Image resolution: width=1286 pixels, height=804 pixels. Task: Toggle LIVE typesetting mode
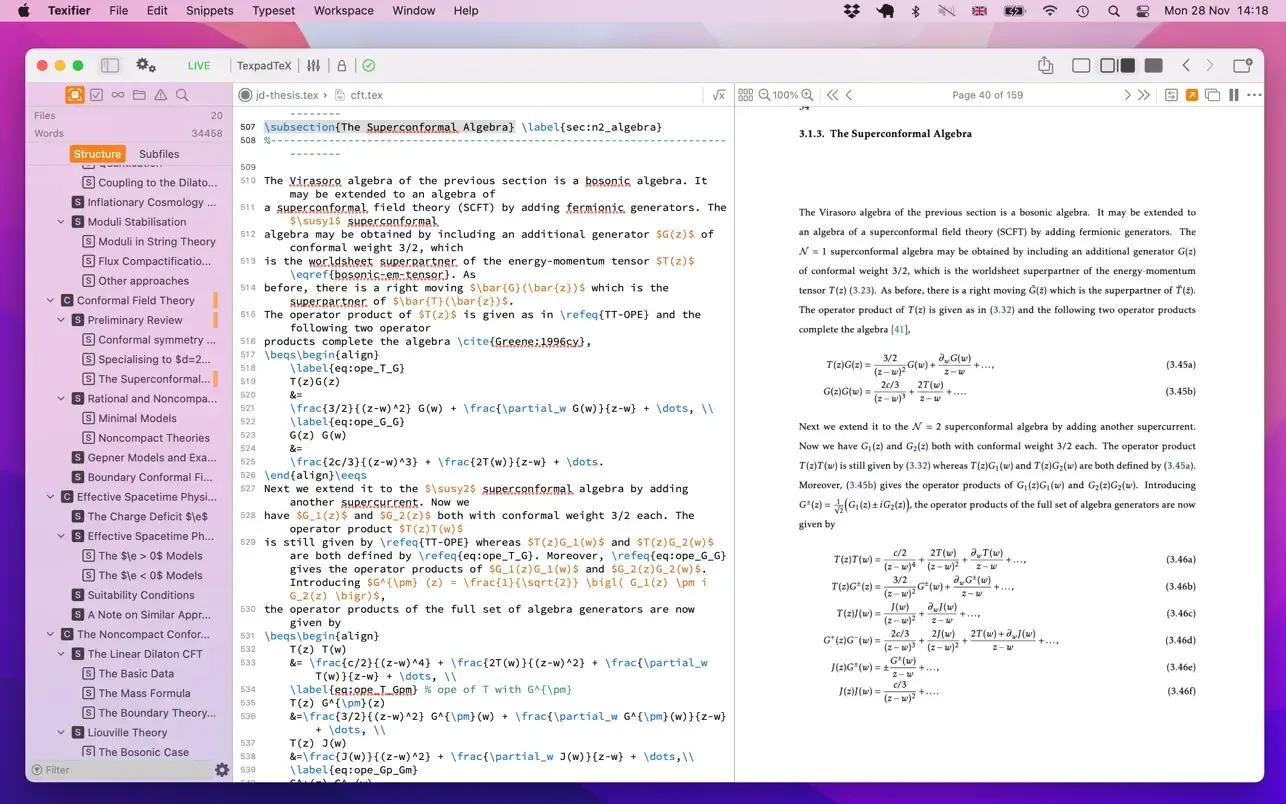click(x=198, y=65)
